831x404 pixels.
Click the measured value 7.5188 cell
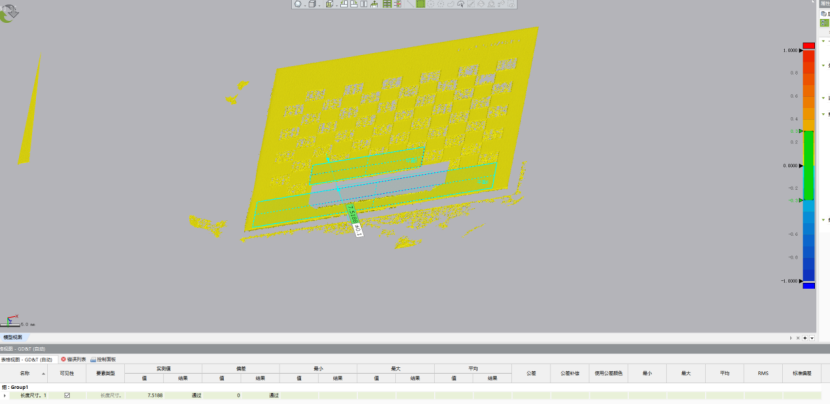pos(144,396)
